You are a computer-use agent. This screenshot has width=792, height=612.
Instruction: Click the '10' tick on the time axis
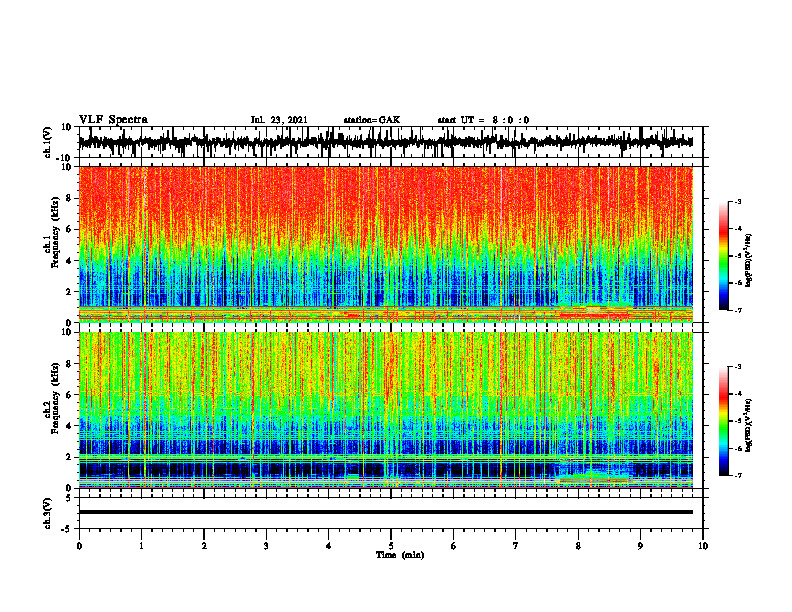[703, 546]
